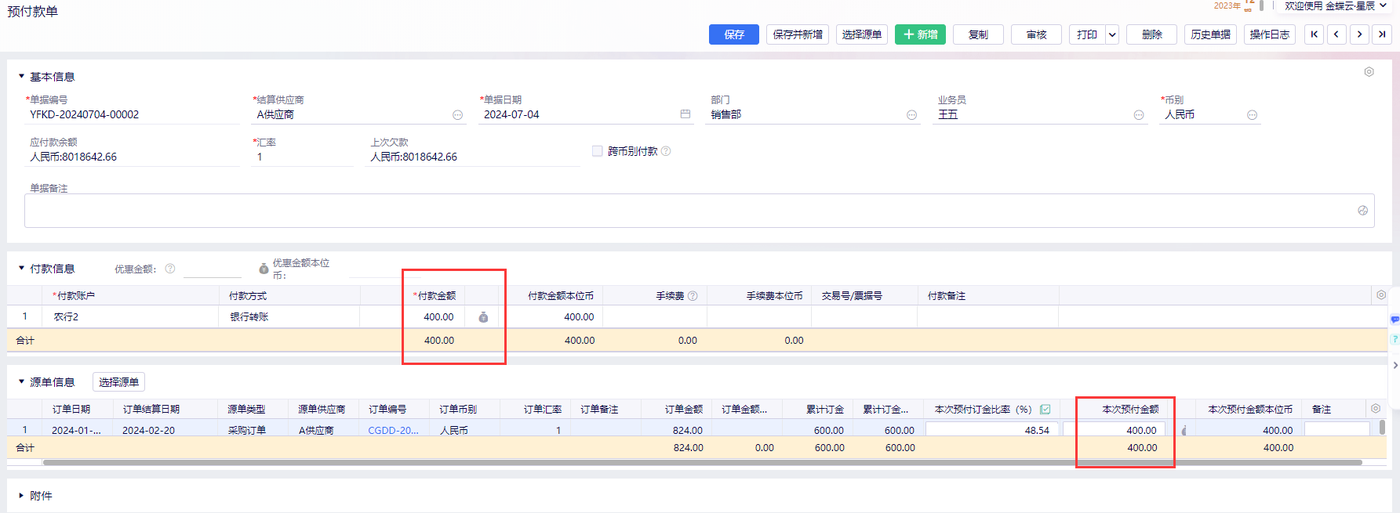Open the blue chat sidebar icon

1394,319
